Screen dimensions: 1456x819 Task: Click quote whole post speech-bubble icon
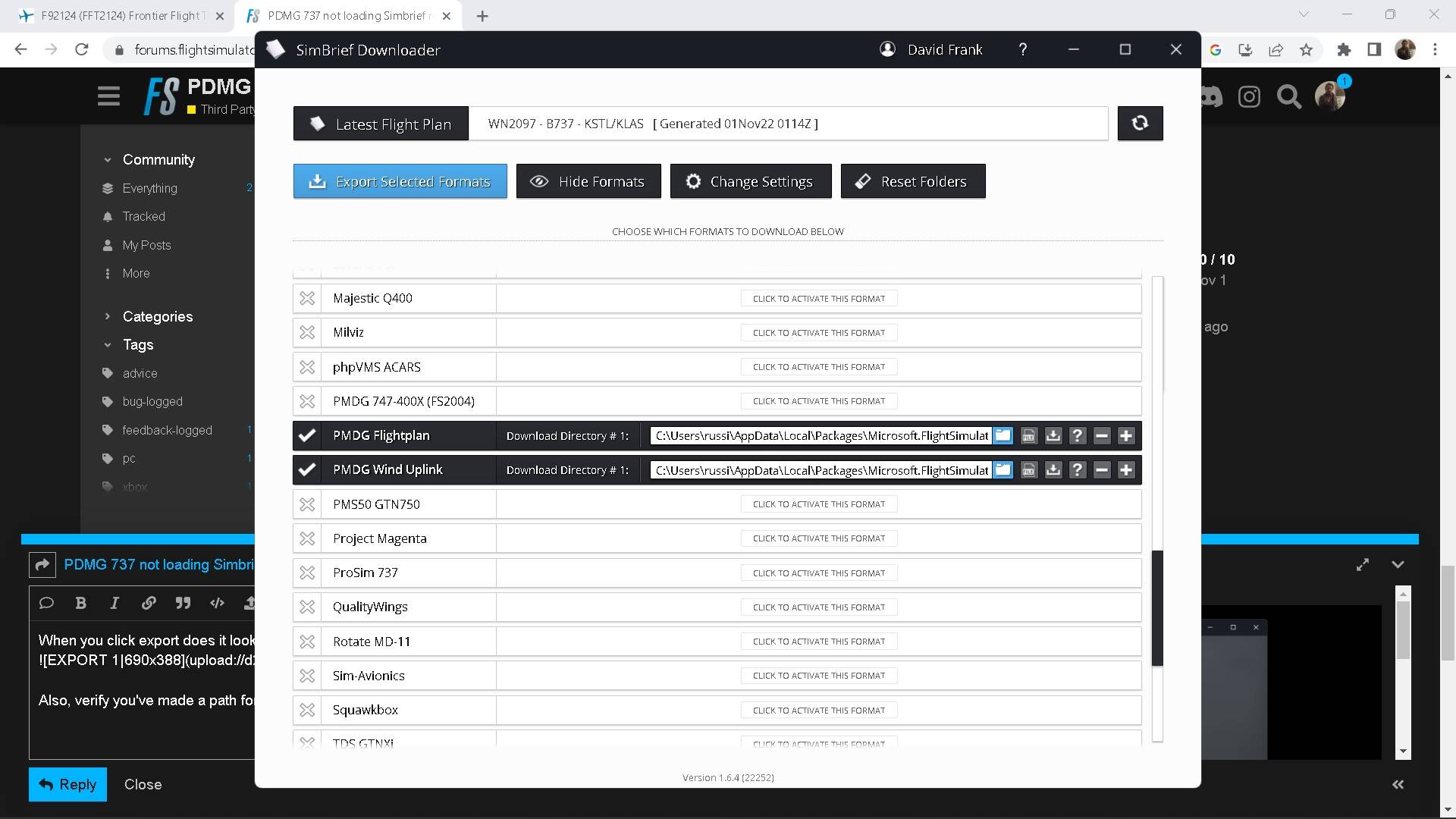point(46,603)
